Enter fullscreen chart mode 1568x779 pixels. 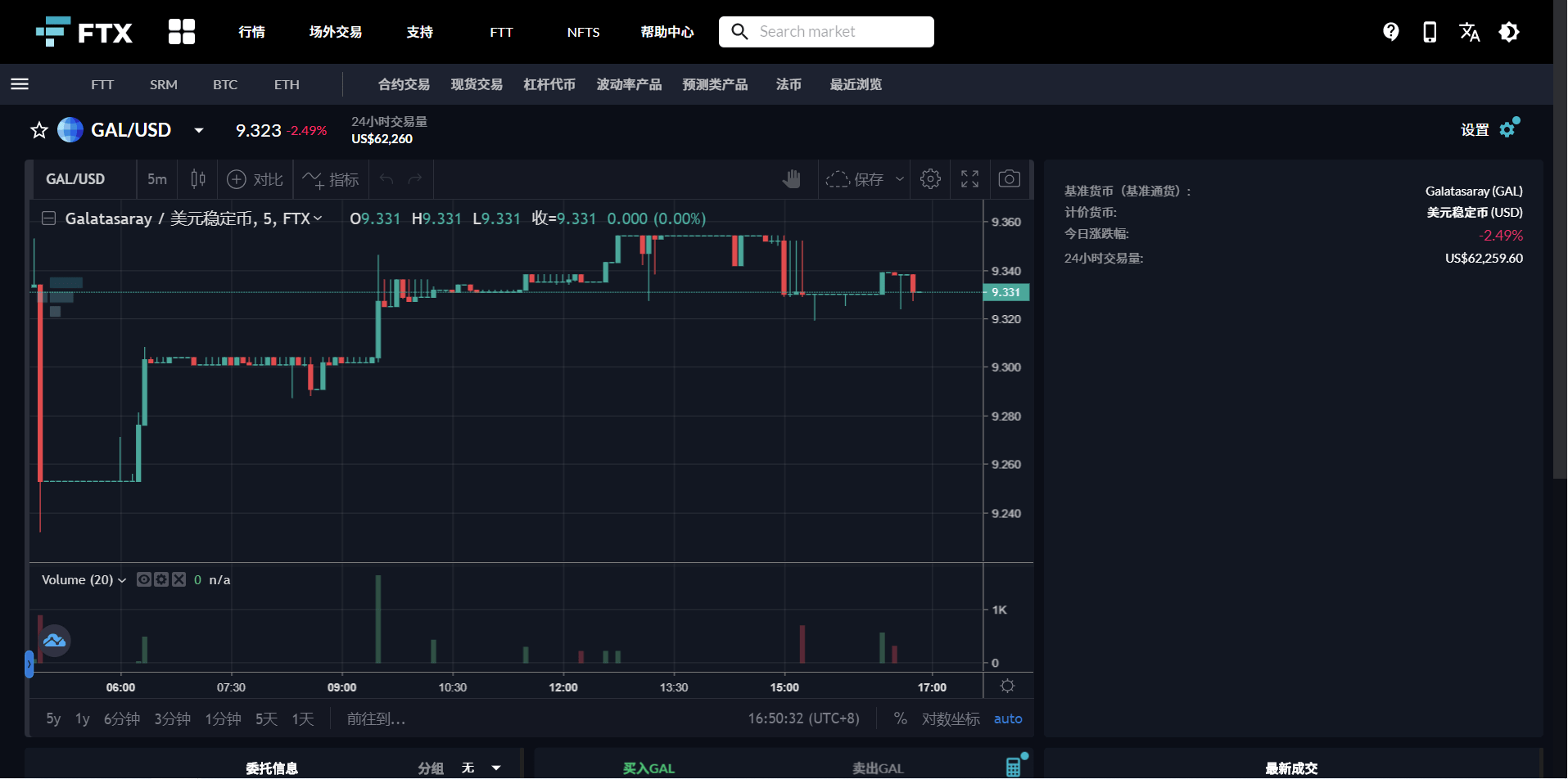coord(969,179)
